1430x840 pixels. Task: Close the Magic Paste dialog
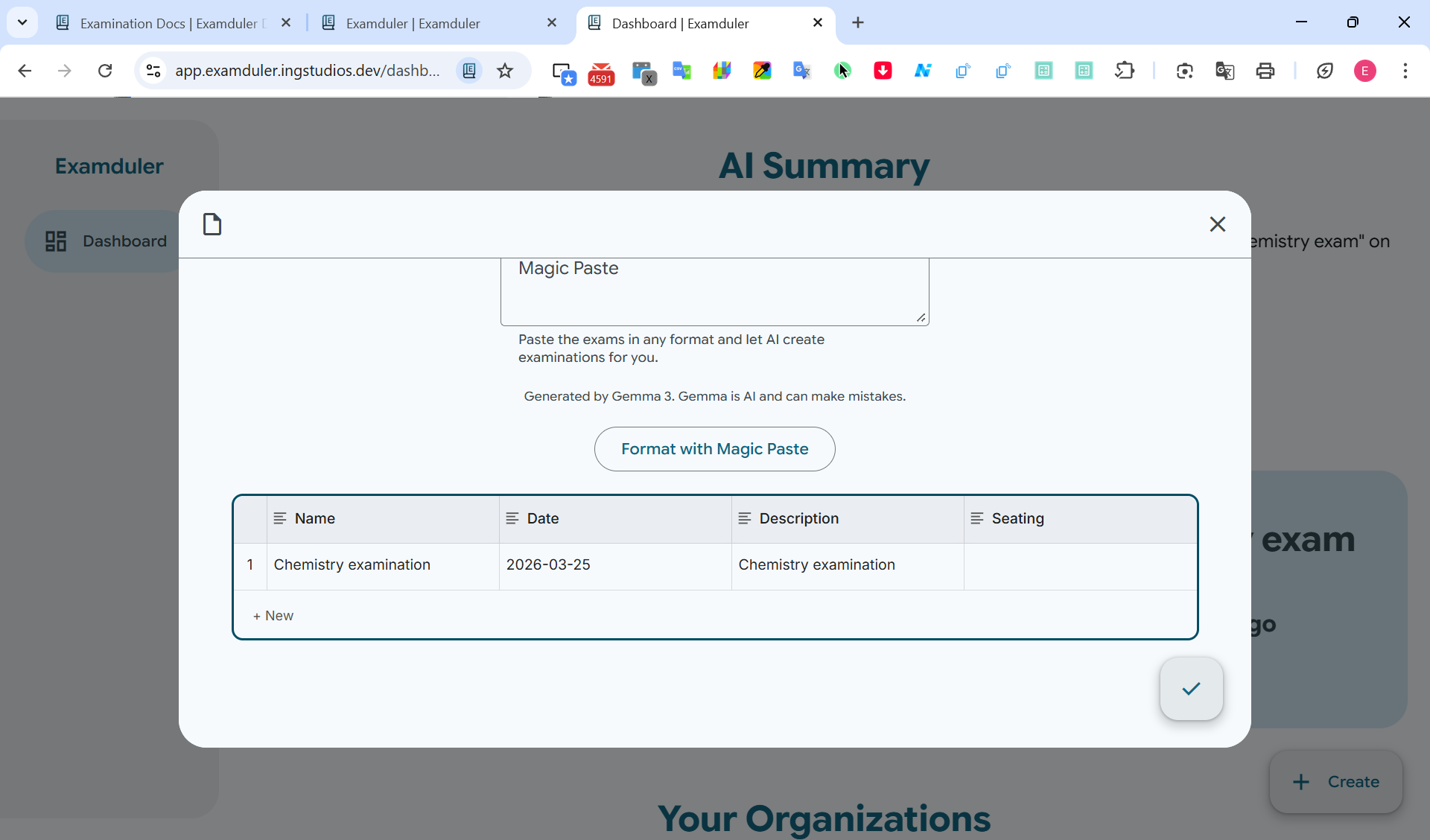click(x=1217, y=224)
